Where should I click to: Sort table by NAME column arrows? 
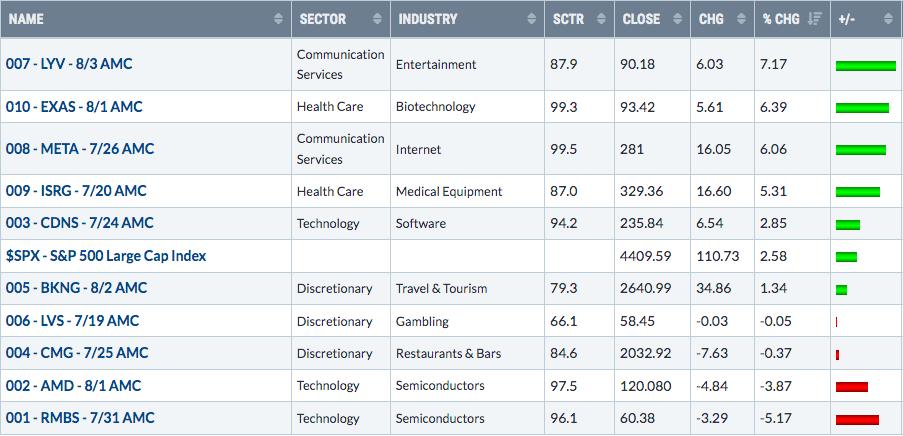(x=278, y=19)
